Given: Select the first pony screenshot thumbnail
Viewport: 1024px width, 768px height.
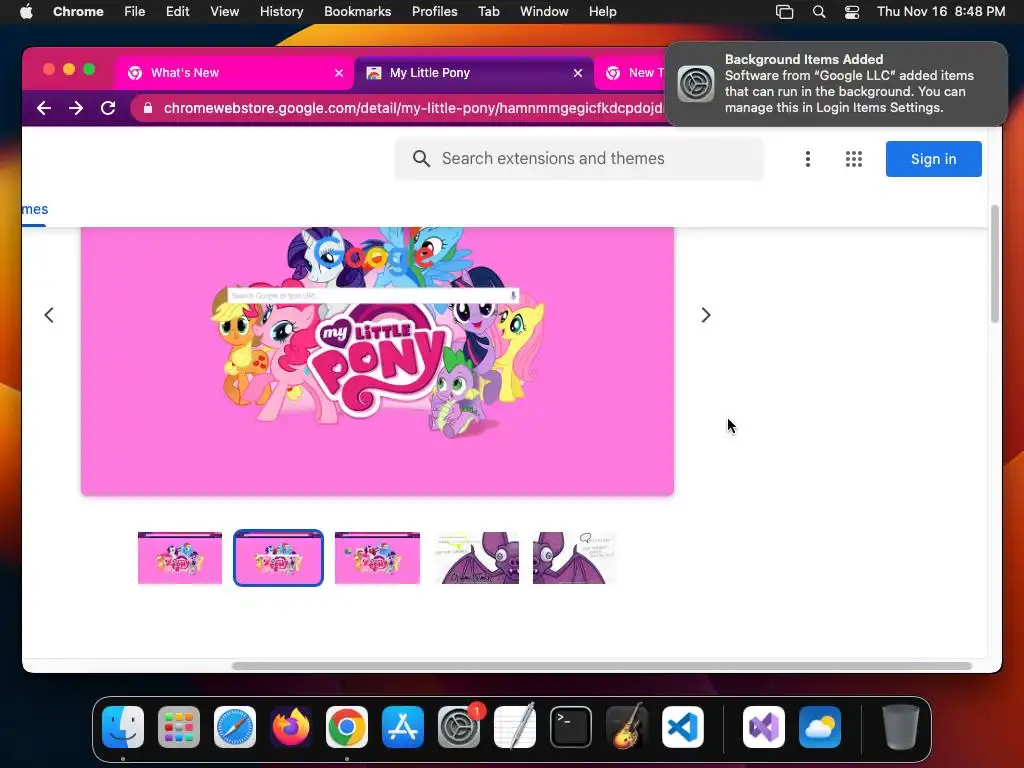Looking at the screenshot, I should (x=180, y=558).
